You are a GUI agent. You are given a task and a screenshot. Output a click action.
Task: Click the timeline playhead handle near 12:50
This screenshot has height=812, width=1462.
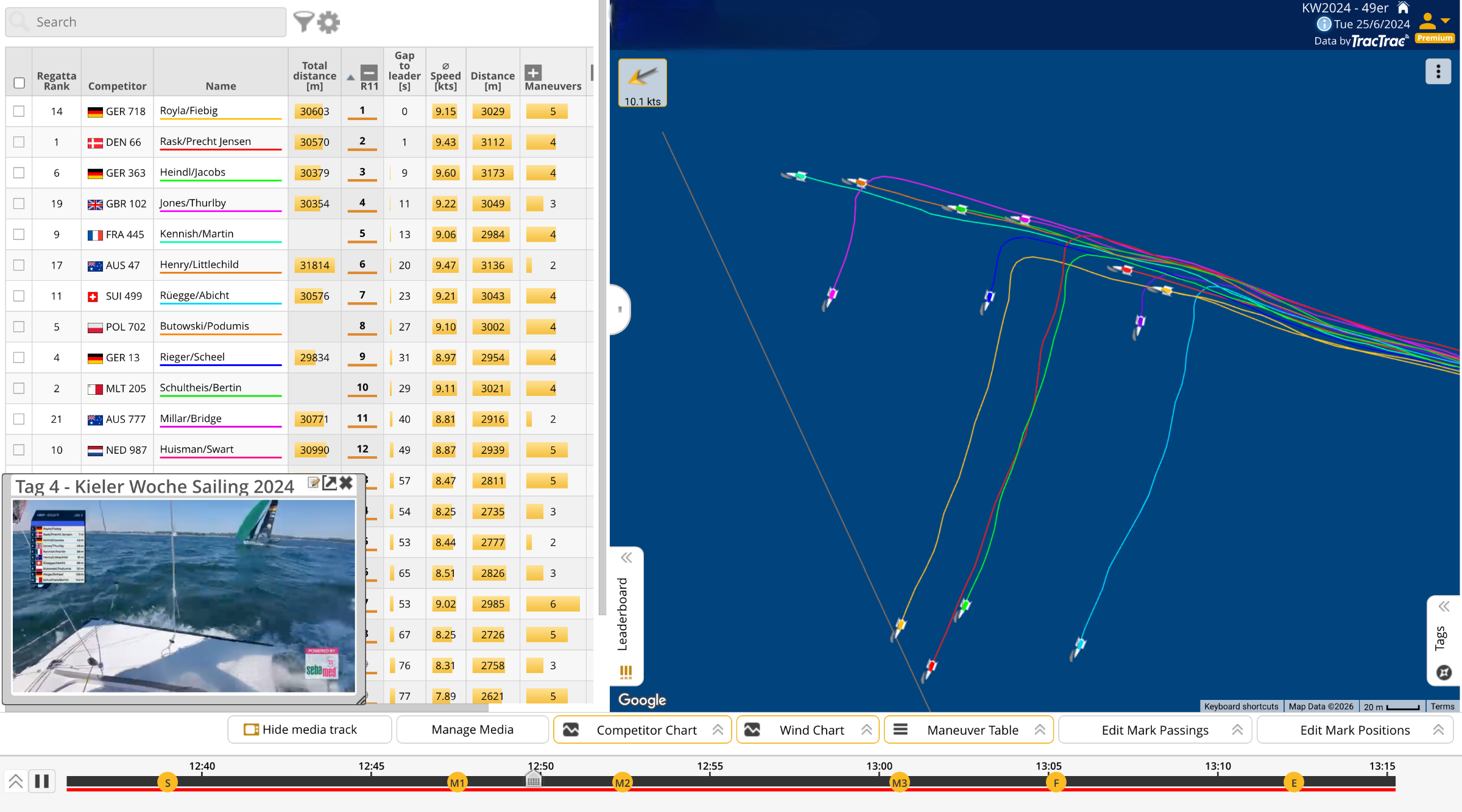tap(533, 778)
